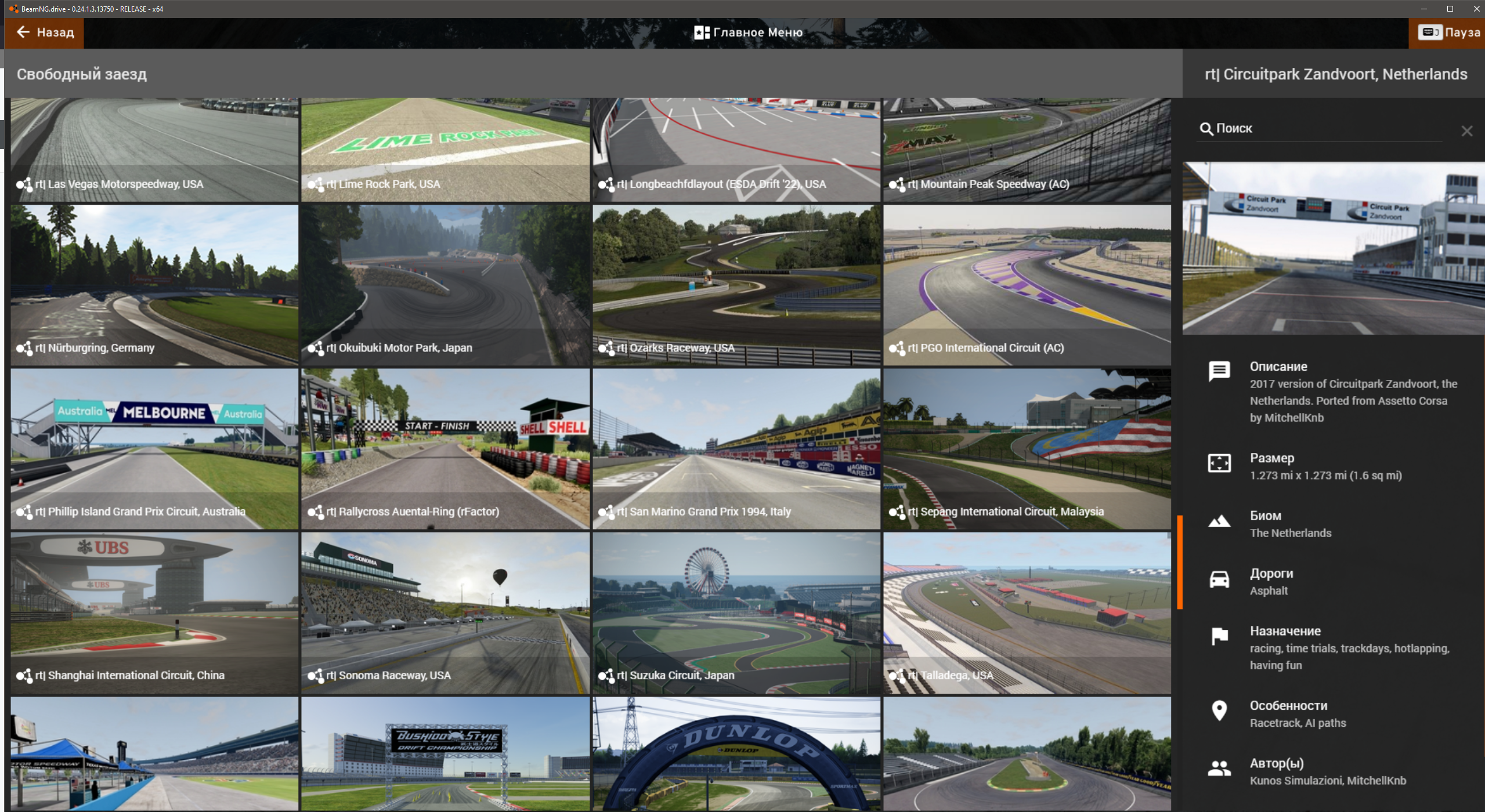Click the Circuitpark Zandvoort, Netherlands title

coord(1336,74)
